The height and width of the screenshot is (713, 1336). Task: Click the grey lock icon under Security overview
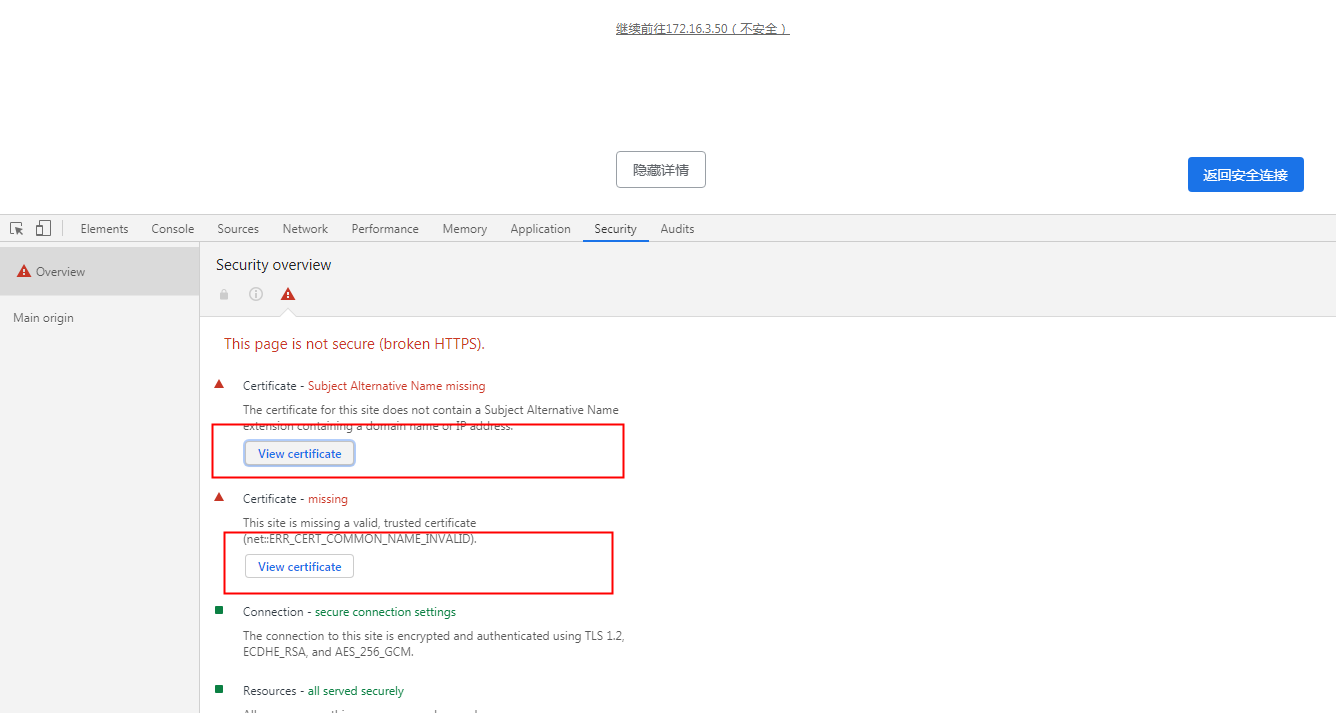coord(224,294)
